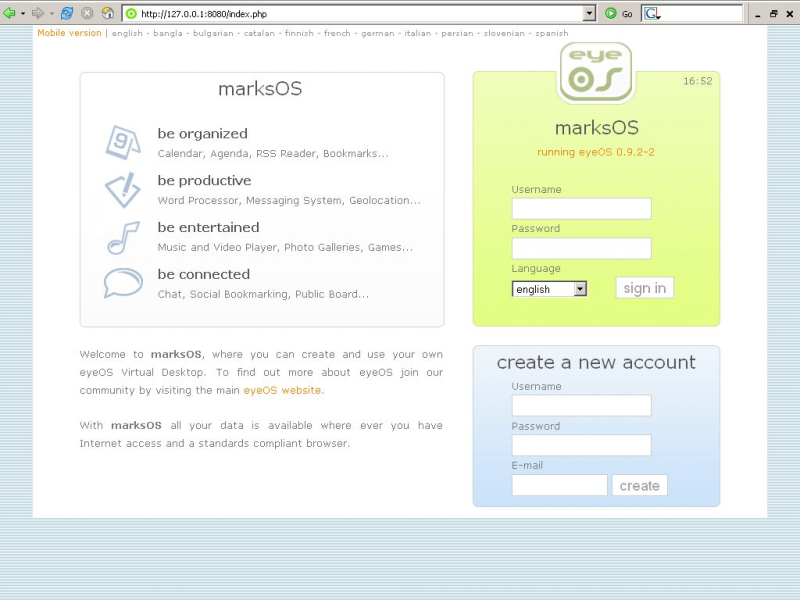Viewport: 800px width, 600px height.
Task: Switch the page language to bangla
Action: click(x=168, y=33)
